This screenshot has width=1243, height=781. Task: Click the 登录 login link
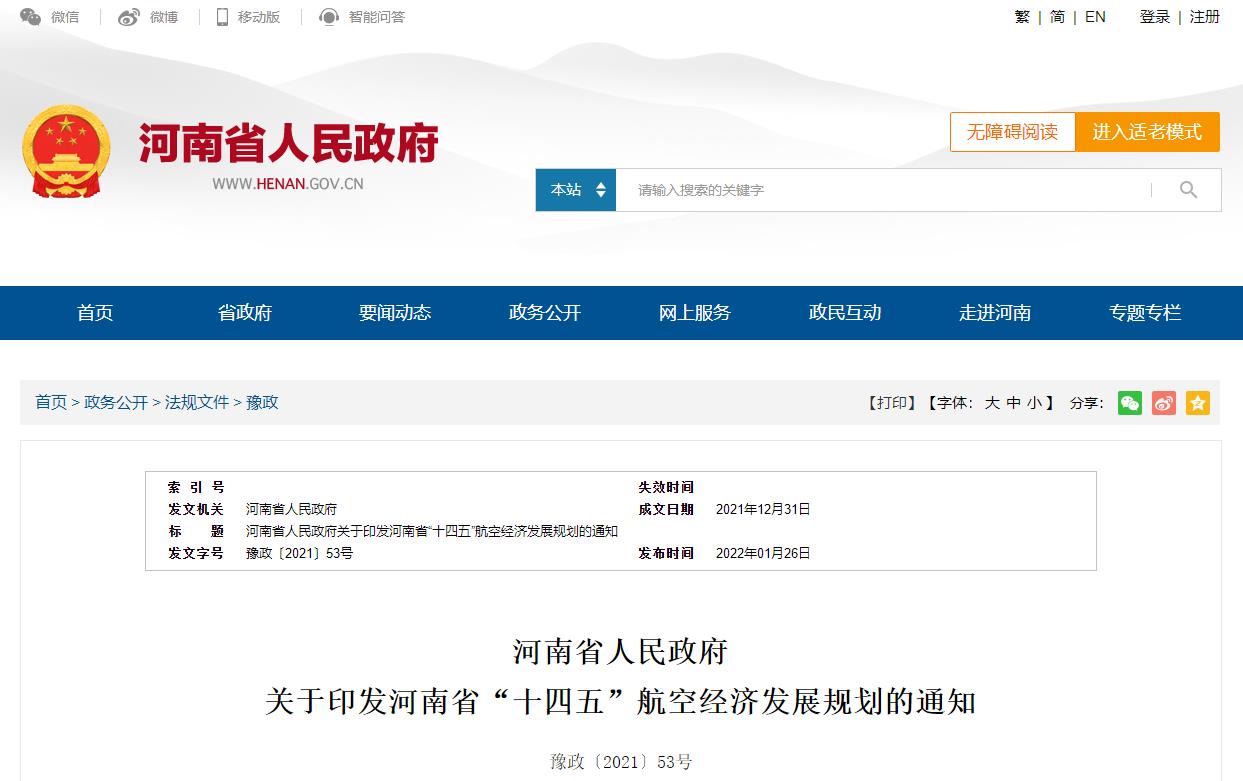click(x=1154, y=17)
